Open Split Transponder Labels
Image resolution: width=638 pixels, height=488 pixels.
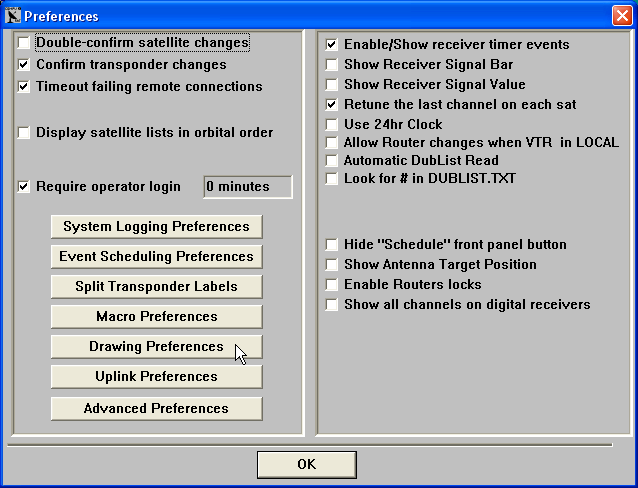click(x=157, y=287)
